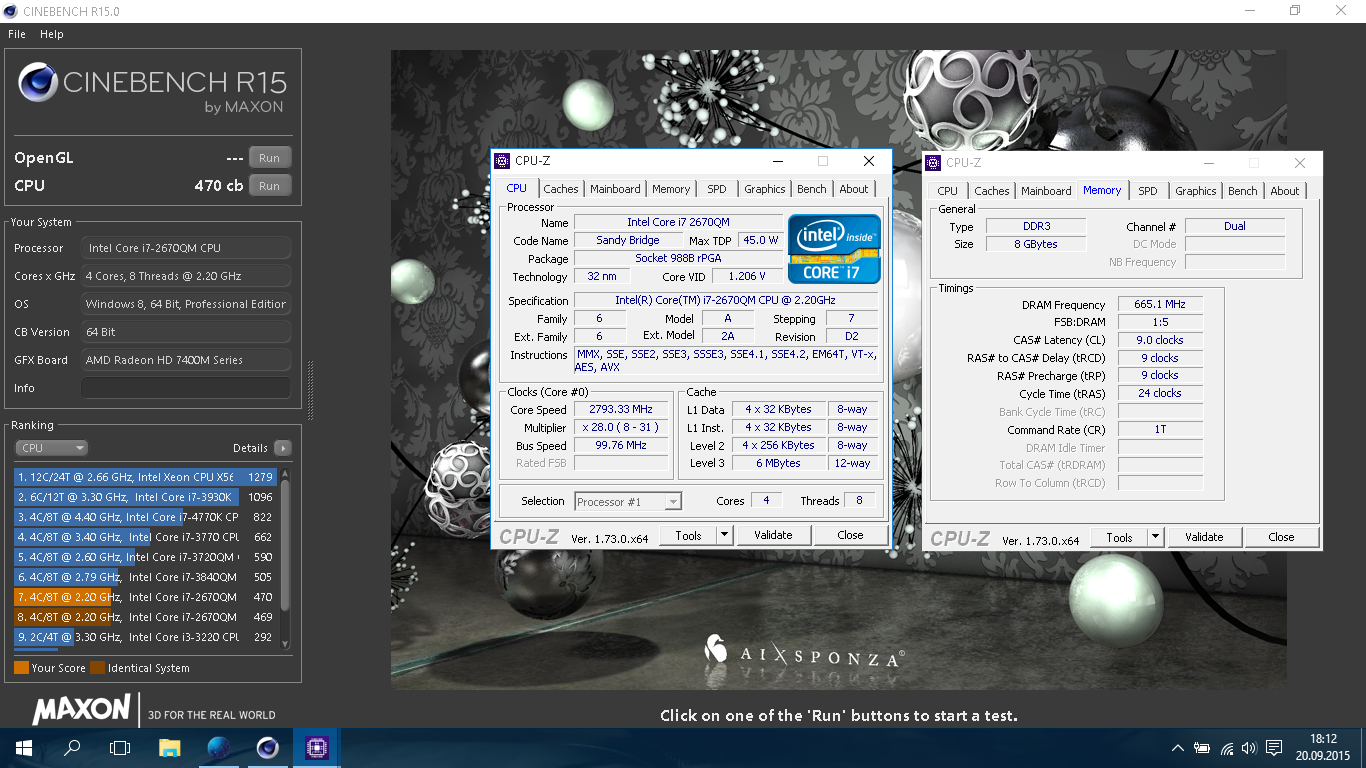Open Memory tab in left CPU-Z window

pos(671,189)
